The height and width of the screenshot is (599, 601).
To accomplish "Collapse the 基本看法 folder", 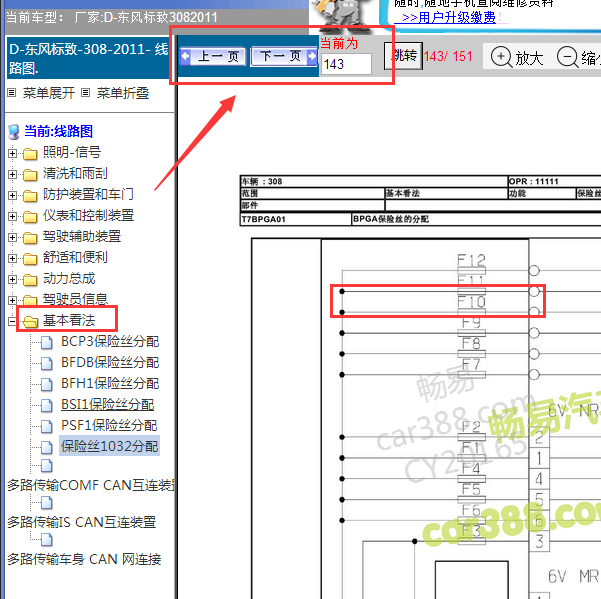I will pyautogui.click(x=12, y=322).
